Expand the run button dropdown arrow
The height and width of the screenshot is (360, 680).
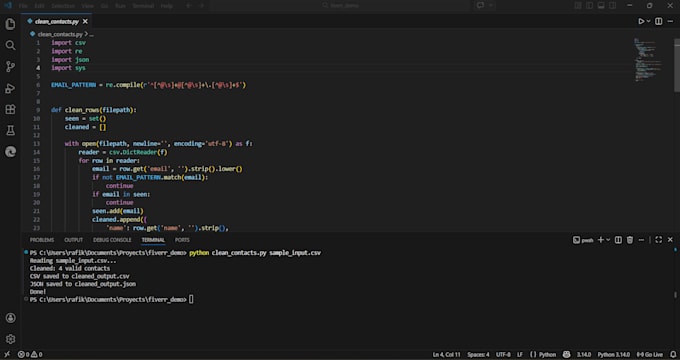649,21
